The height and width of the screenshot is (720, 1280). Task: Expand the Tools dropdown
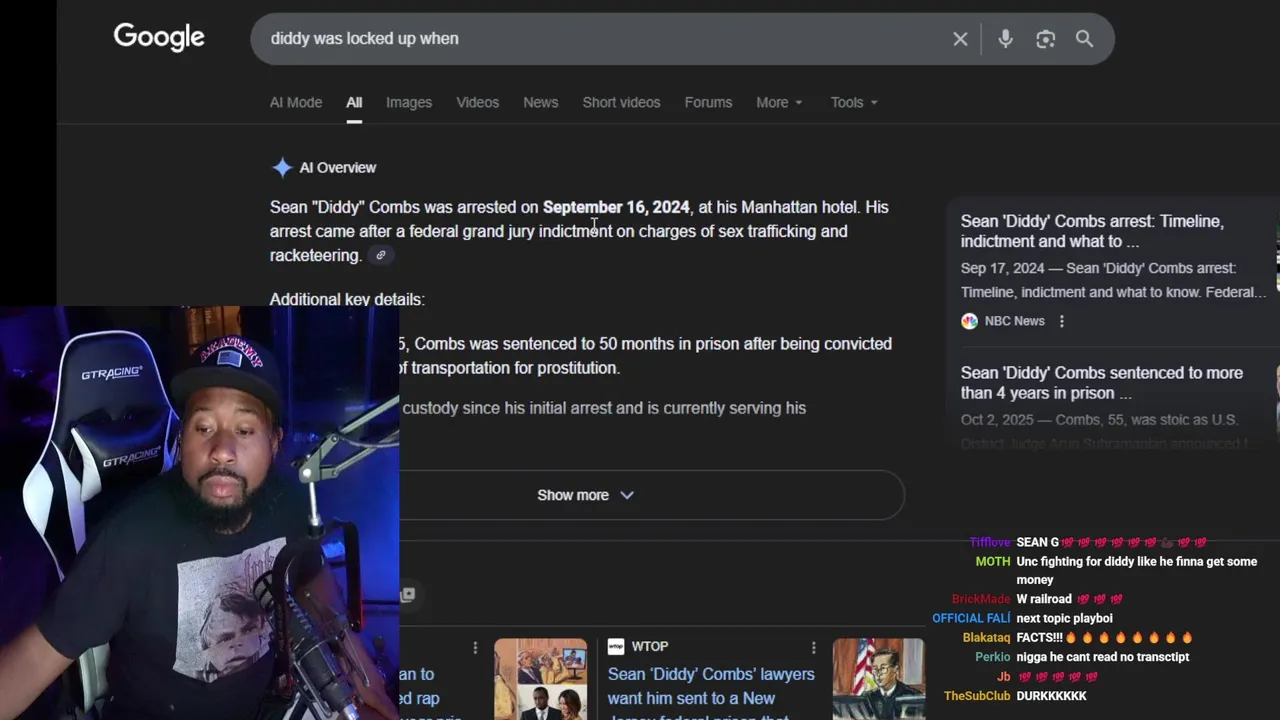pyautogui.click(x=854, y=102)
